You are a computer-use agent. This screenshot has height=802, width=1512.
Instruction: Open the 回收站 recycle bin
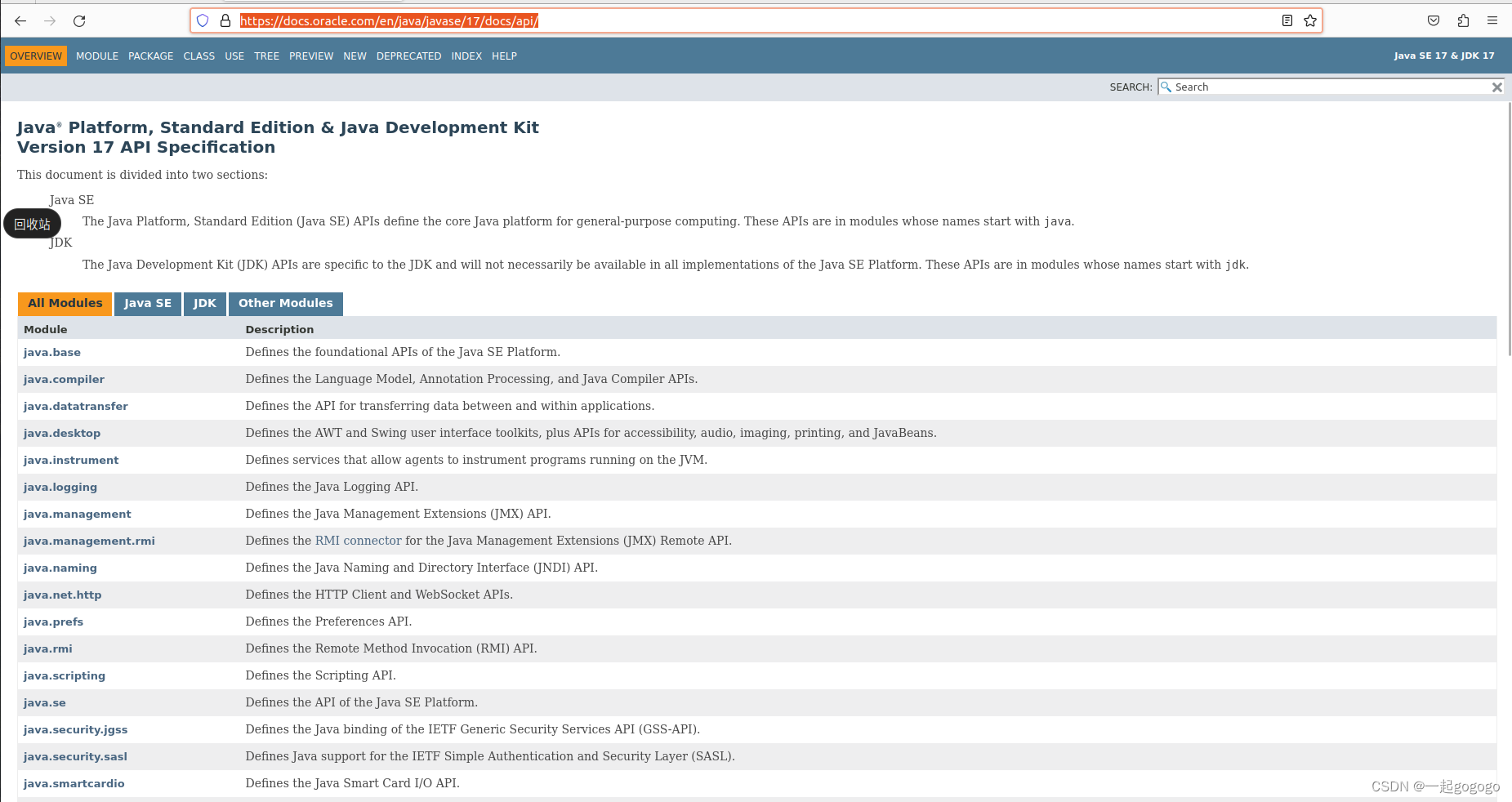coord(33,223)
